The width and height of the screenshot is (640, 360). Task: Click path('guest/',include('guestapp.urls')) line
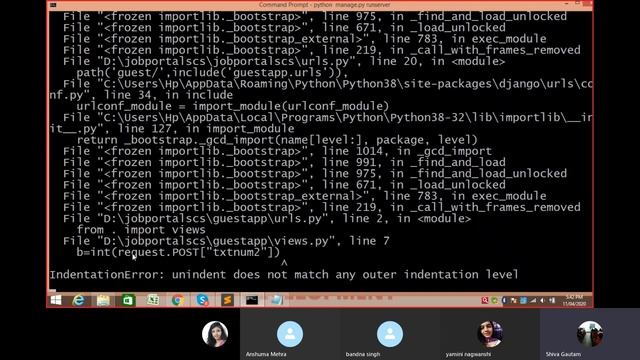click(x=213, y=73)
